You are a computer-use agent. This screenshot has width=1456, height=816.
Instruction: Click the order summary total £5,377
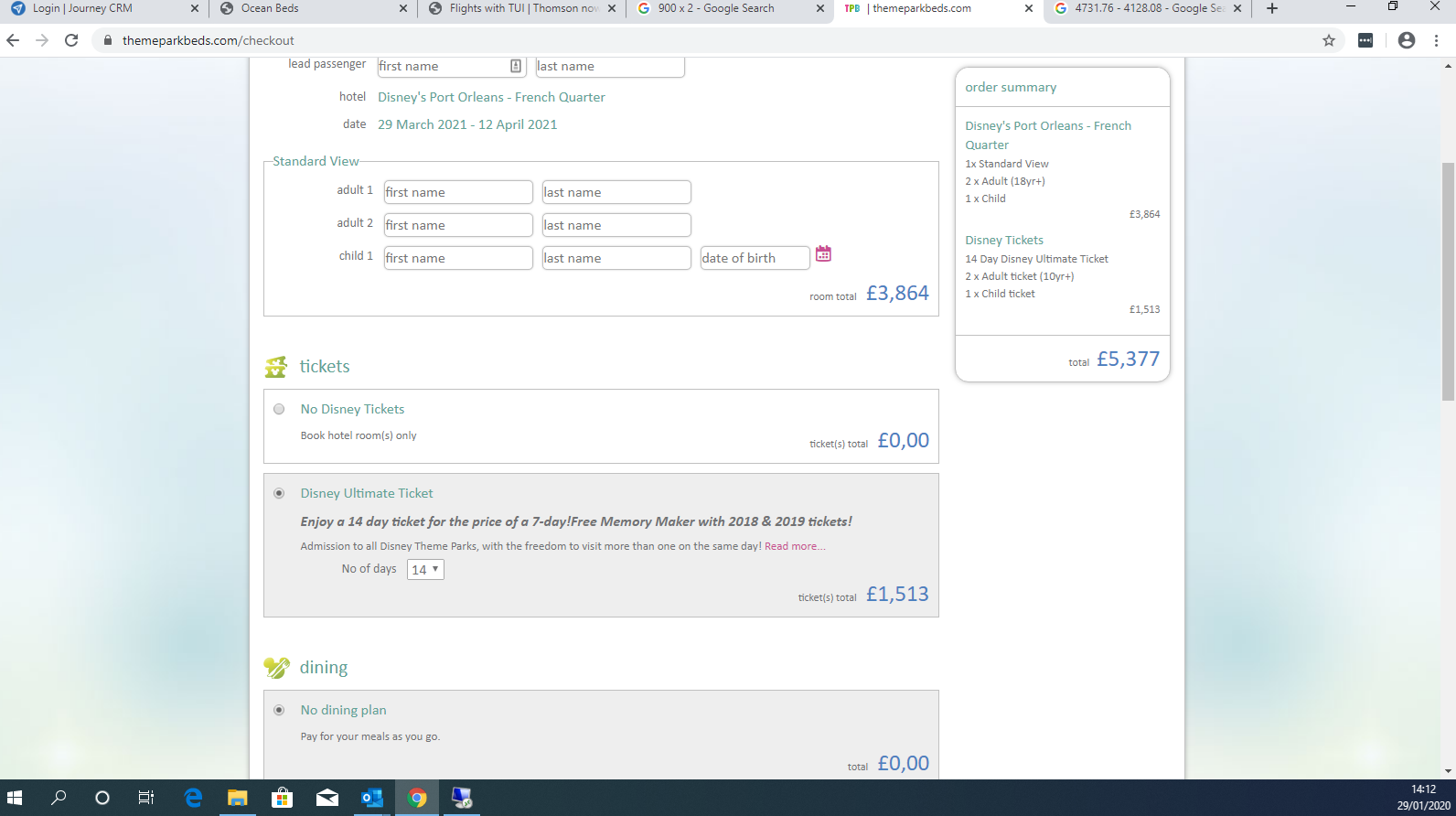pyautogui.click(x=1129, y=359)
